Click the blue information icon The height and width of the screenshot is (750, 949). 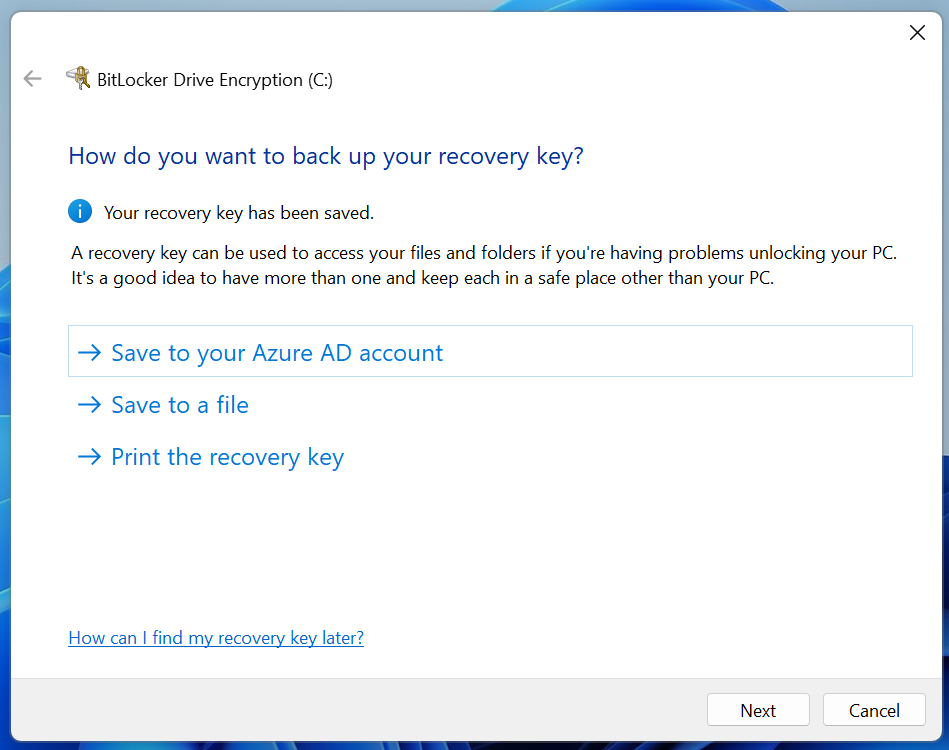80,211
